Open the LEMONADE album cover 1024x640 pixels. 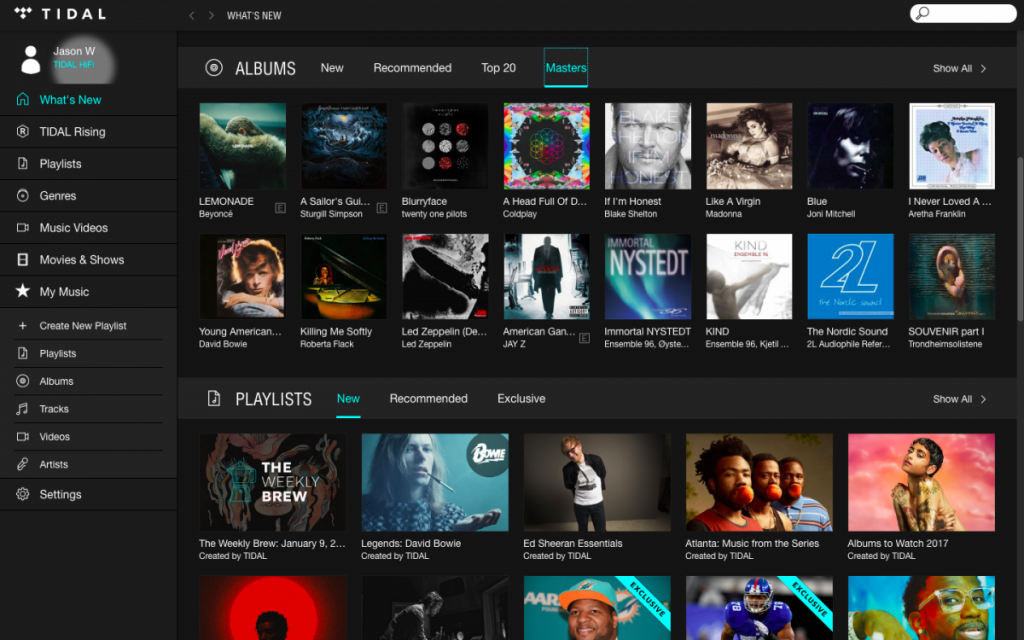point(242,146)
